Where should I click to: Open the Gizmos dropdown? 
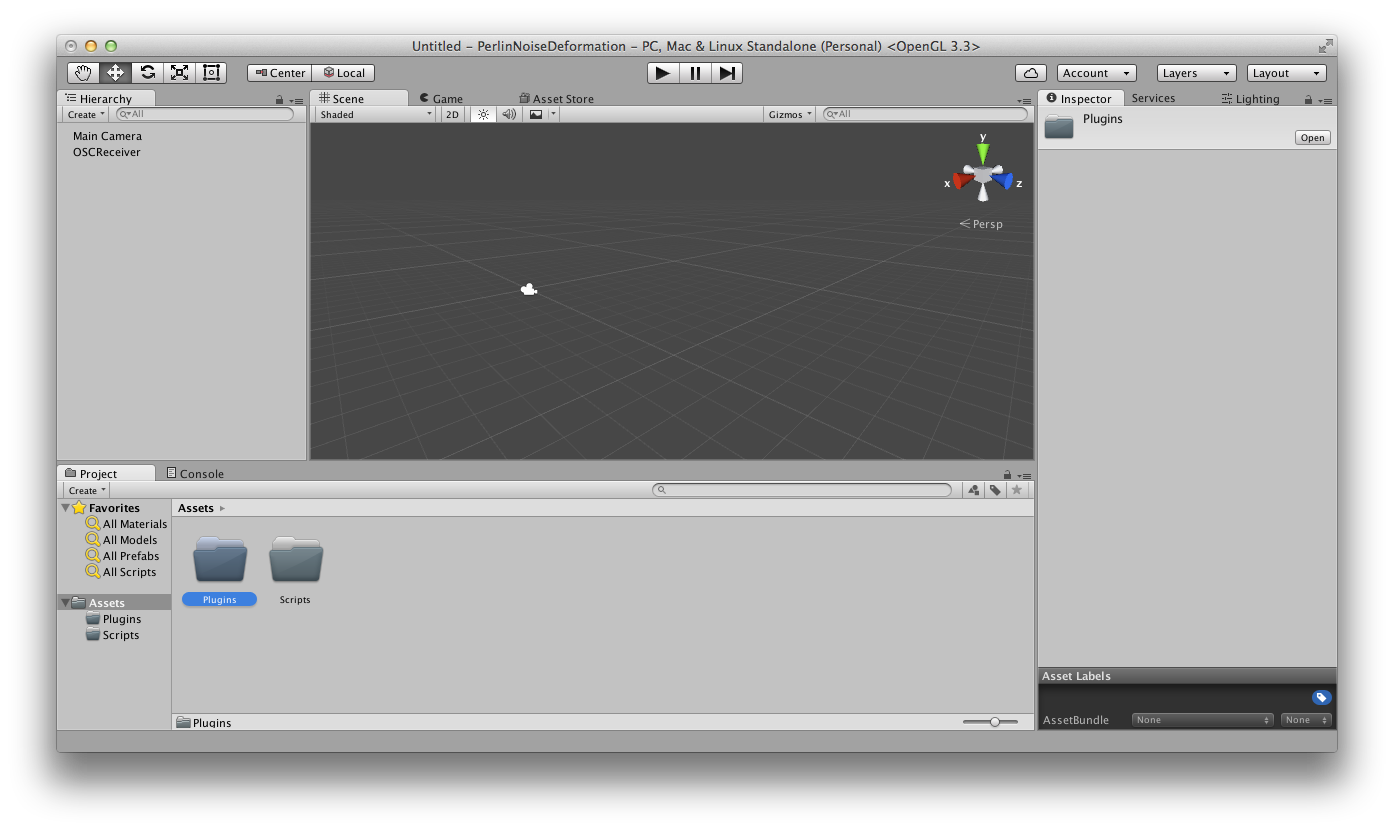(x=790, y=114)
